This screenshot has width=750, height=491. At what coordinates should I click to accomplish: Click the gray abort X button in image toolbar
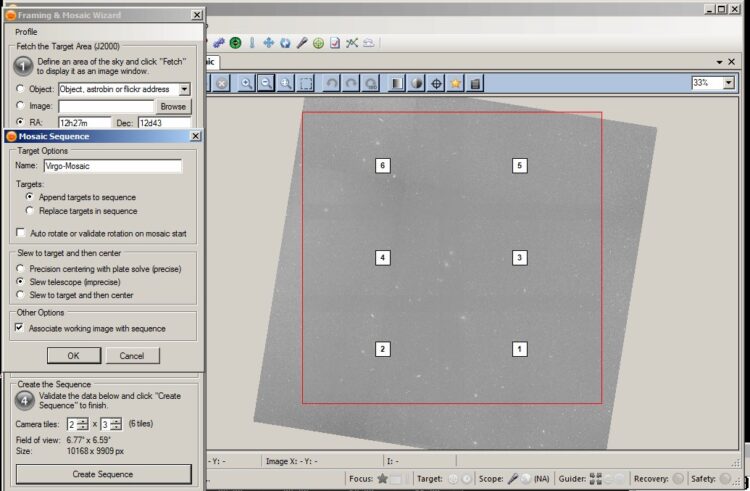coord(221,84)
